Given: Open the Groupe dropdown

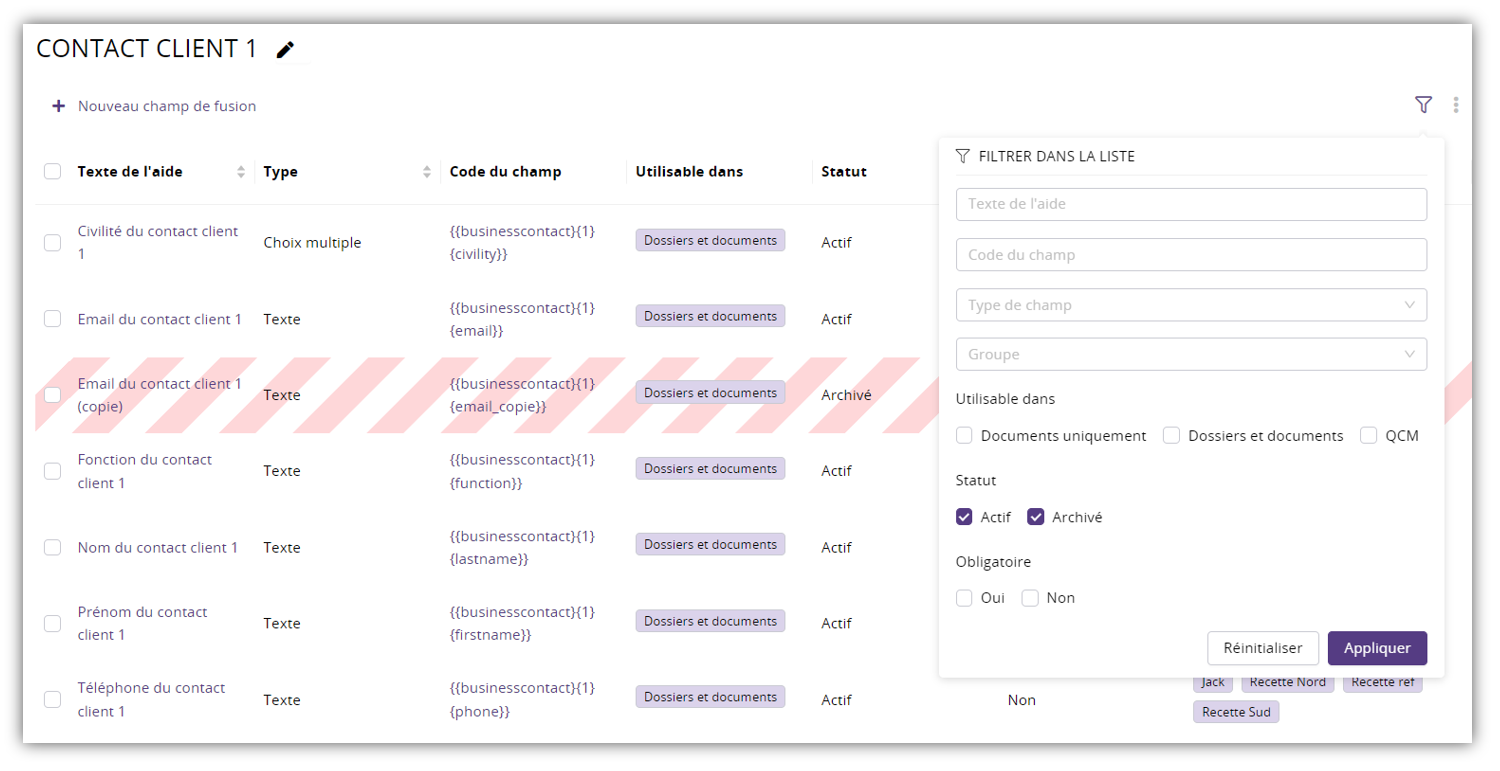Looking at the screenshot, I should point(1191,354).
